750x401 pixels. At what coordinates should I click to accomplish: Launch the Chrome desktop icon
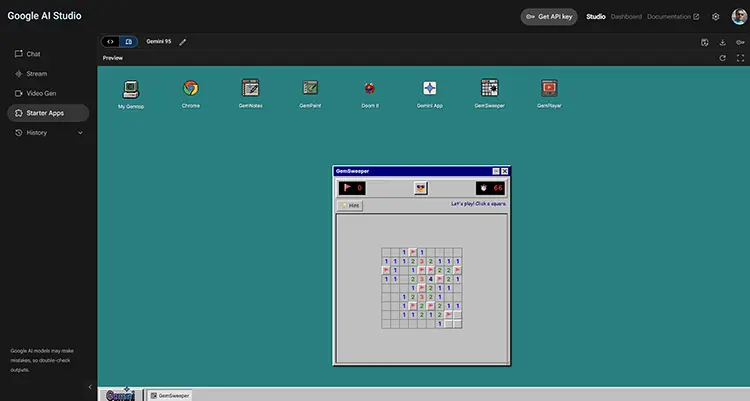[x=190, y=94]
